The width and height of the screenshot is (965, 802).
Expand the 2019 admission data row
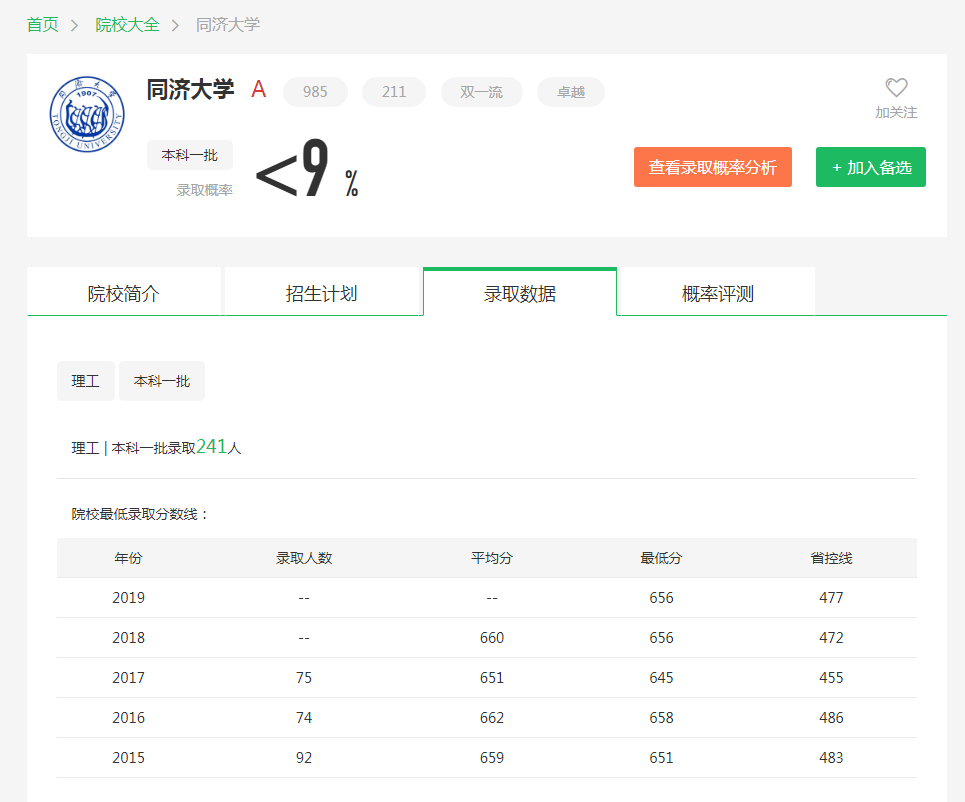tap(128, 597)
